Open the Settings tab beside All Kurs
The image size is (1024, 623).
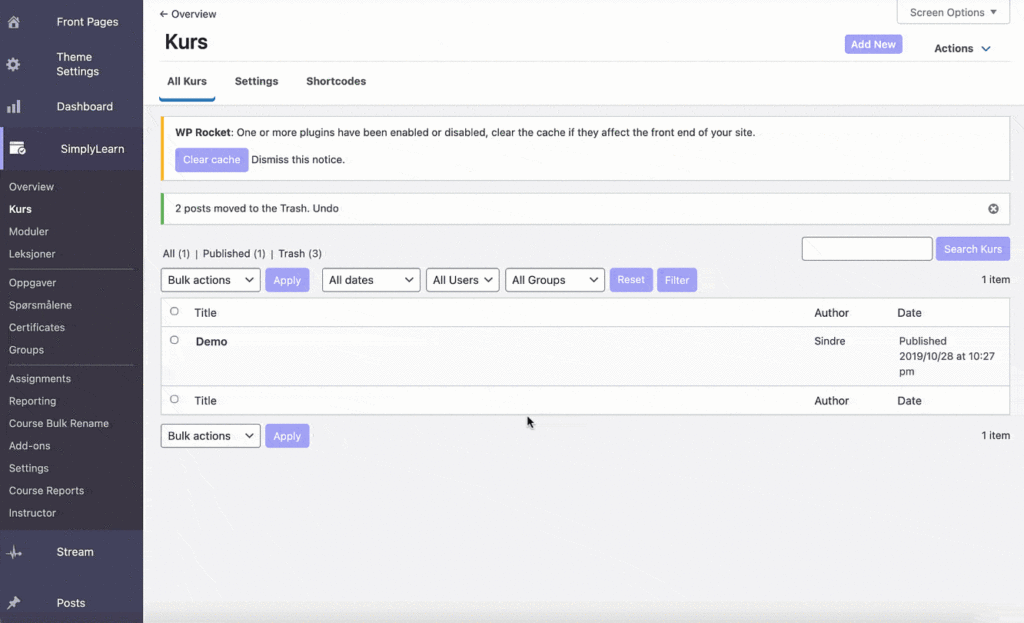click(x=256, y=81)
